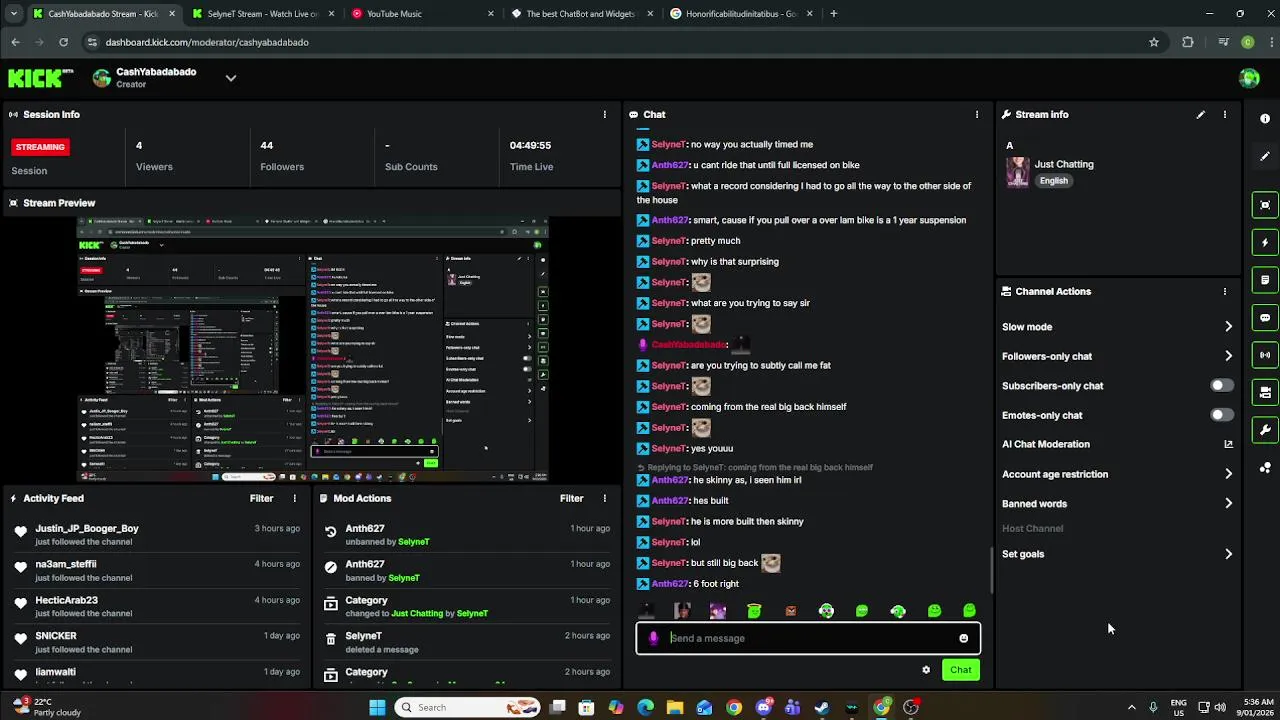
Task: Click the English language tag
Action: [x=1054, y=181]
